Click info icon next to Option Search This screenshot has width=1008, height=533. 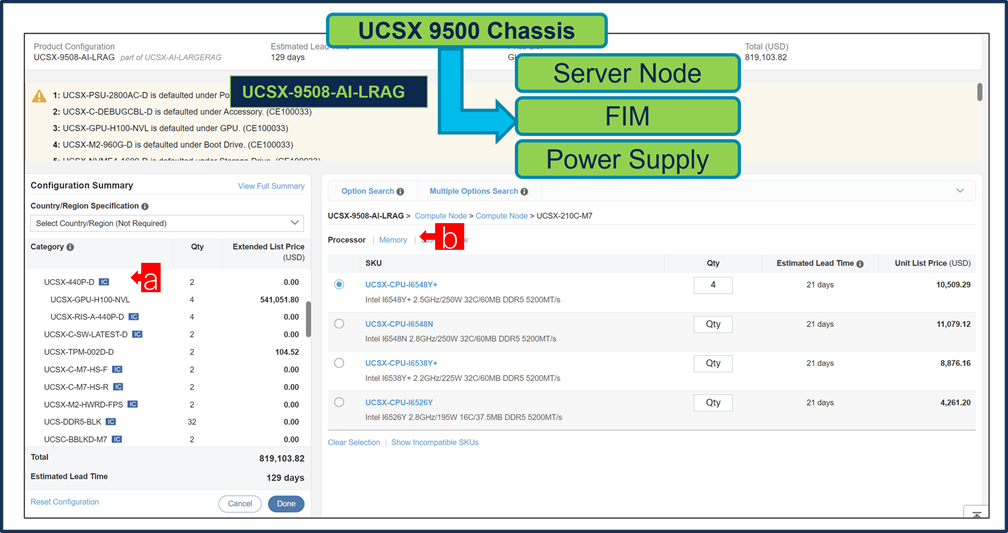400,192
